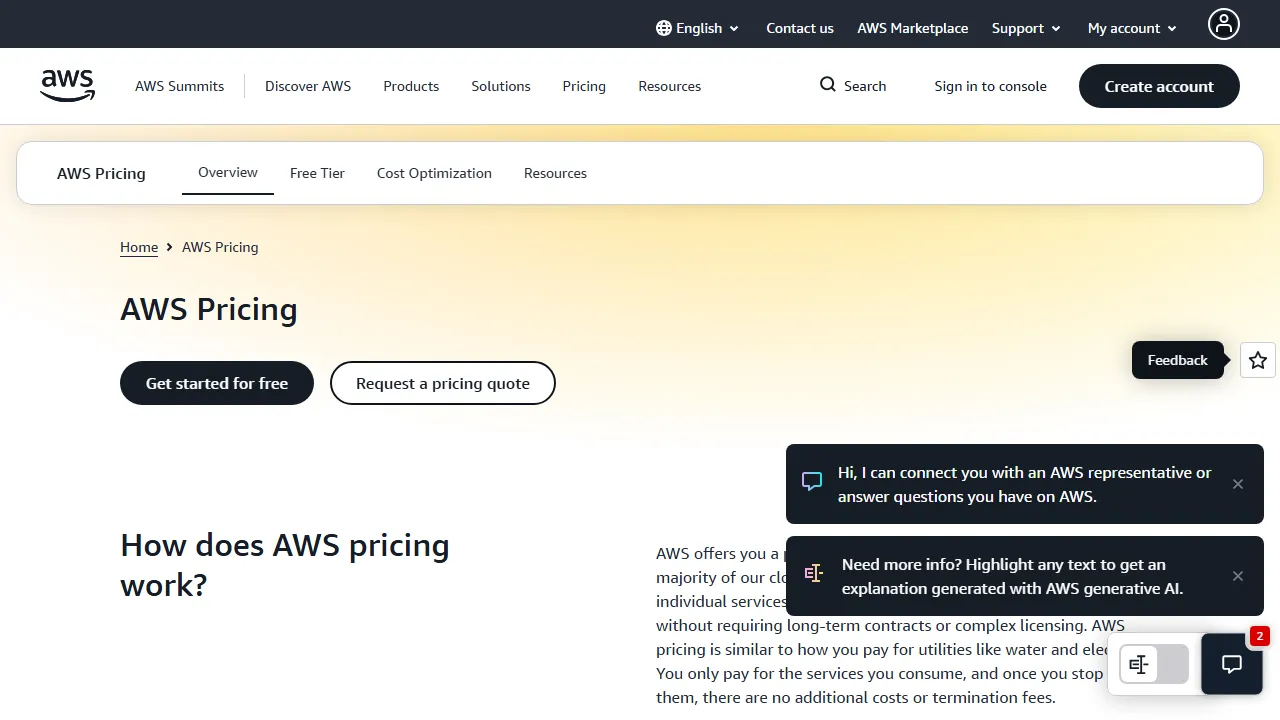Click the AWS Pricing breadcrumb text
Viewport: 1280px width, 720px height.
point(220,247)
